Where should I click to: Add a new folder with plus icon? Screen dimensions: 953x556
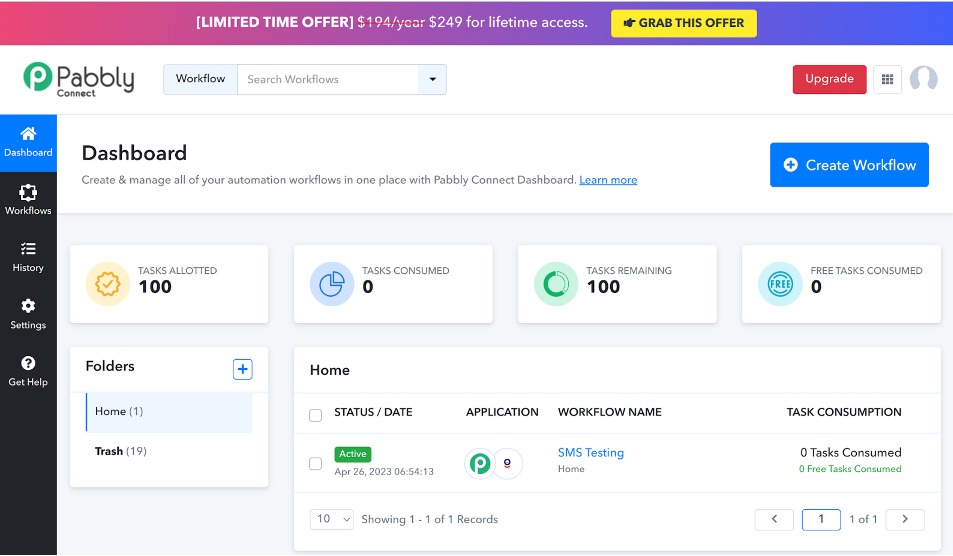pyautogui.click(x=243, y=369)
